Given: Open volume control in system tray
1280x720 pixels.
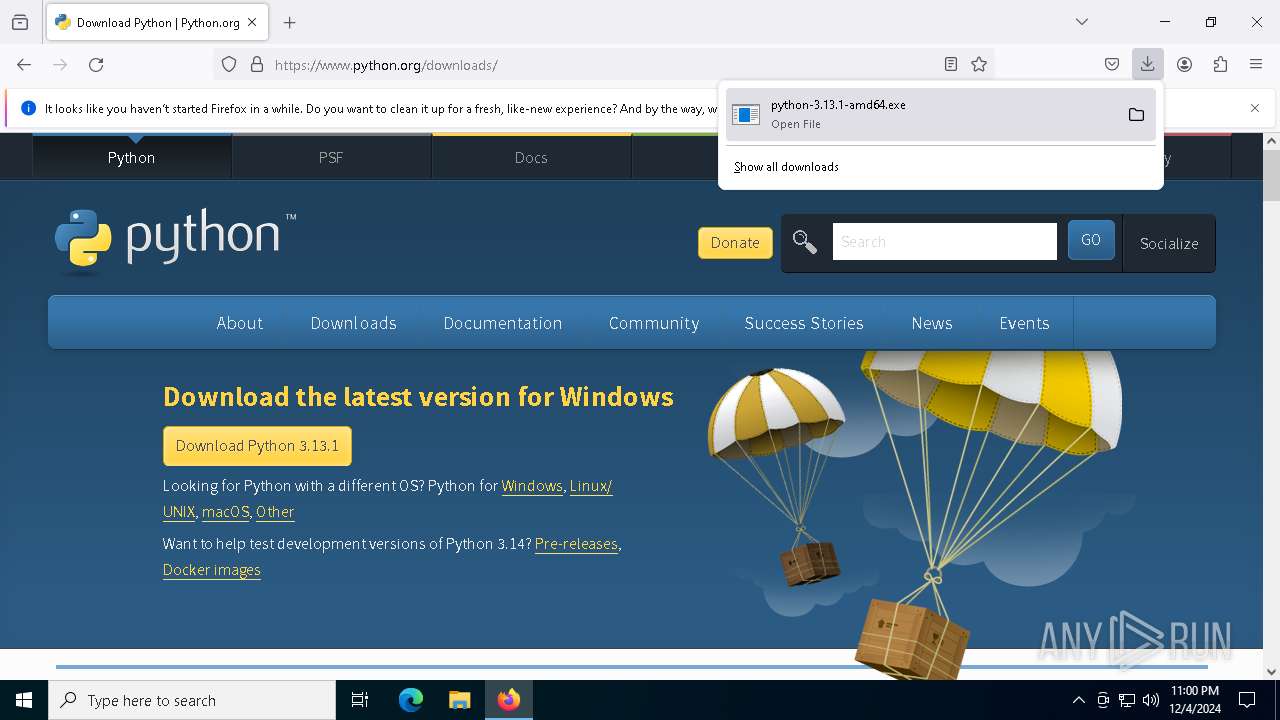Looking at the screenshot, I should (x=1151, y=700).
